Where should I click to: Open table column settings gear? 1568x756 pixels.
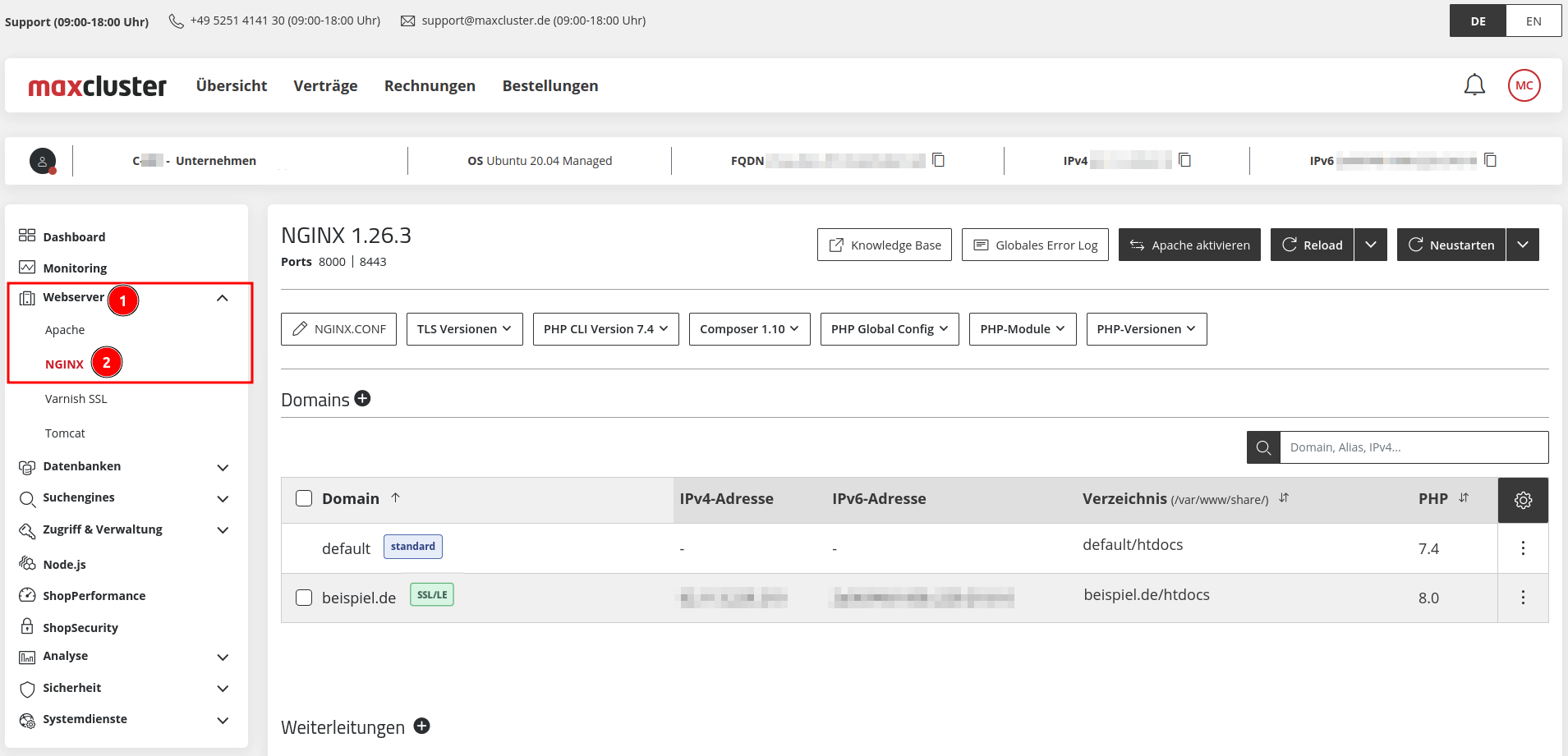(1523, 500)
